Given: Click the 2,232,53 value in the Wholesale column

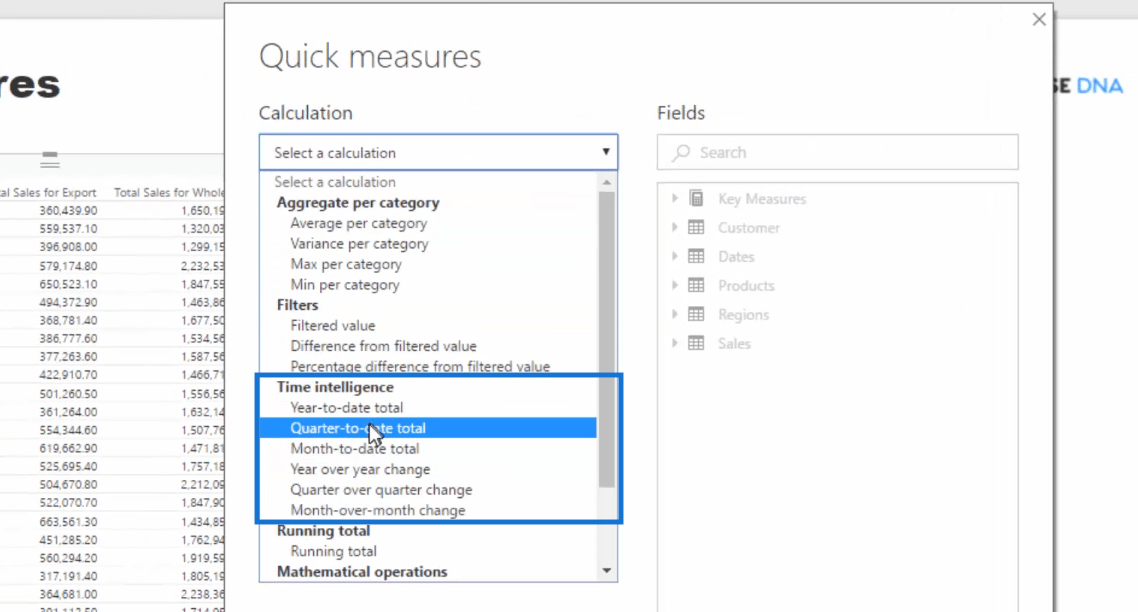Looking at the screenshot, I should 202,266.
